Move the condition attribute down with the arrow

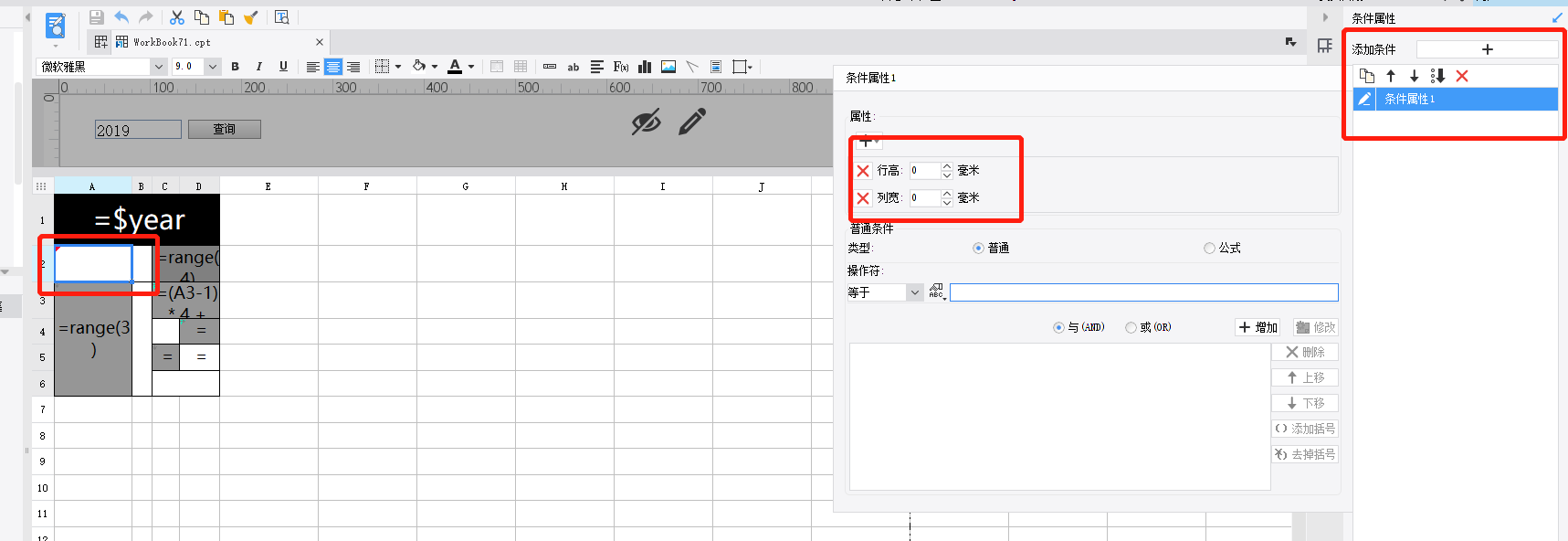pos(1414,76)
